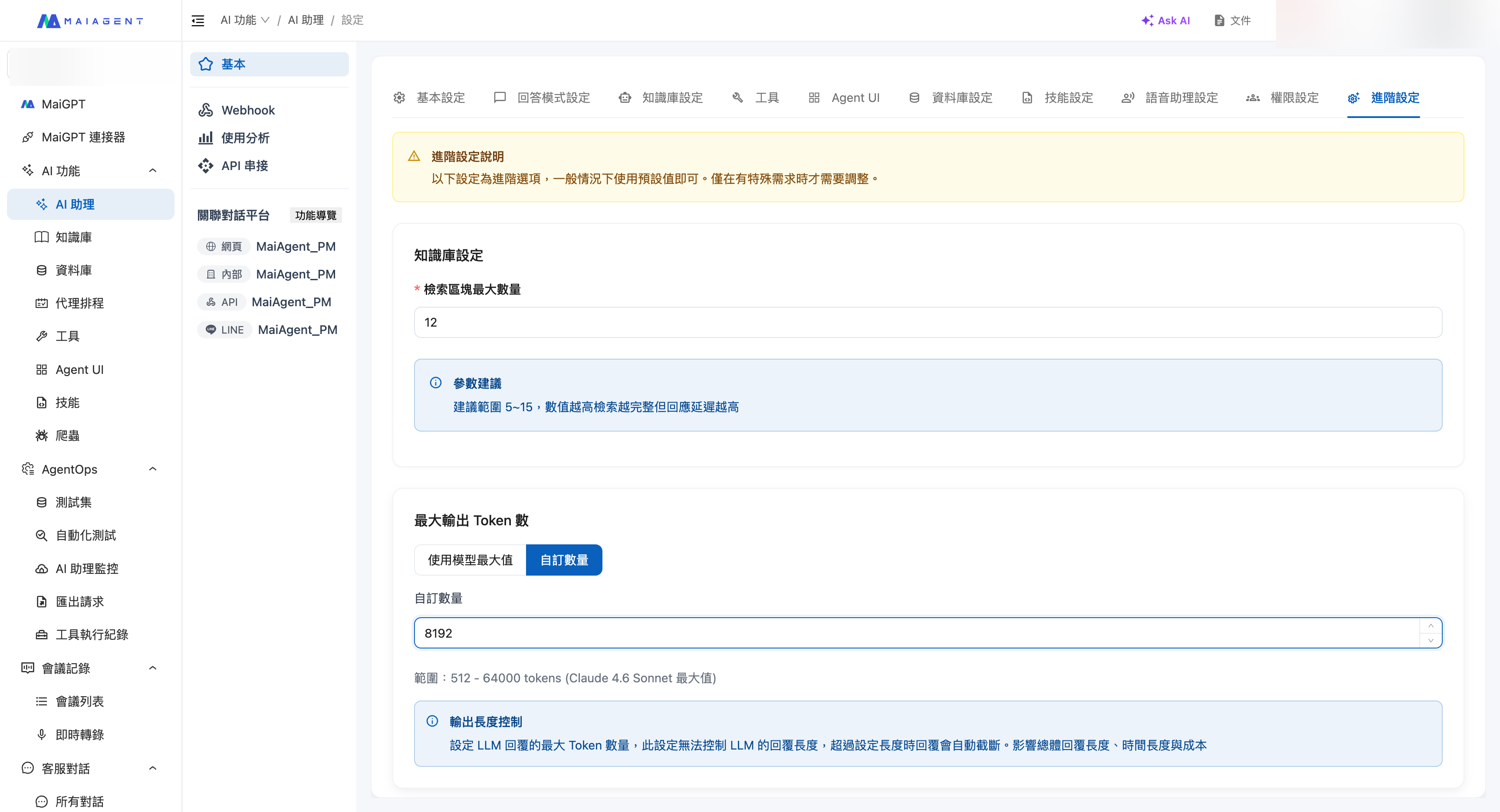Decrease the 自訂數量 value with down arrow
The width and height of the screenshot is (1500, 812).
coord(1430,640)
